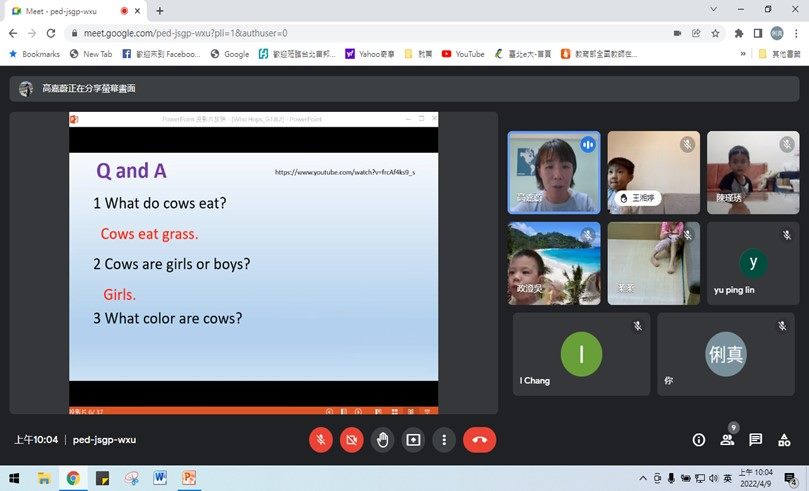Open the YouTube bookmark
809x491 pixels.
tap(462, 54)
